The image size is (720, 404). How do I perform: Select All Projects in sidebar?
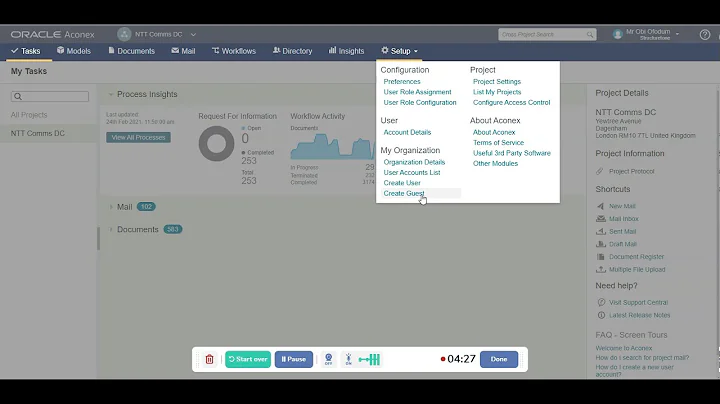click(x=29, y=115)
